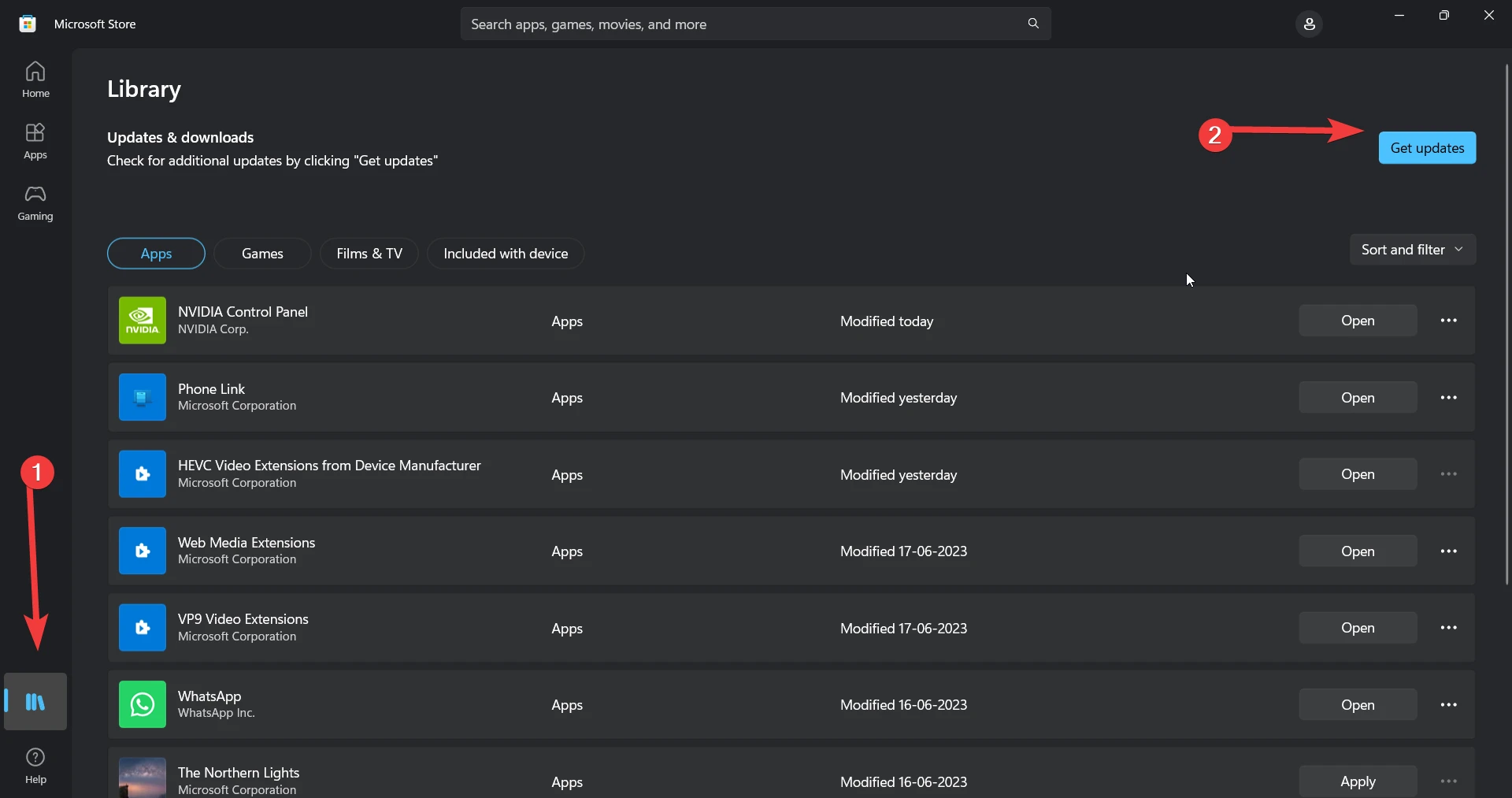The image size is (1512, 798).
Task: Click the 'WhatsApp Inc.' publisher text
Action: click(217, 713)
